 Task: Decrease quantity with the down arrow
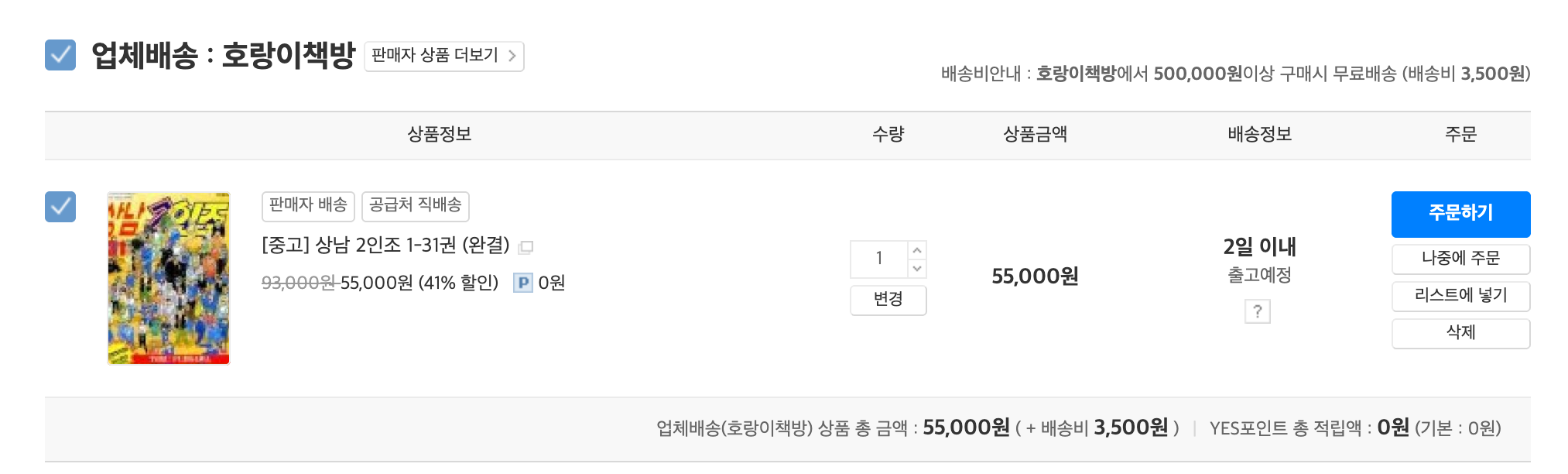[917, 268]
